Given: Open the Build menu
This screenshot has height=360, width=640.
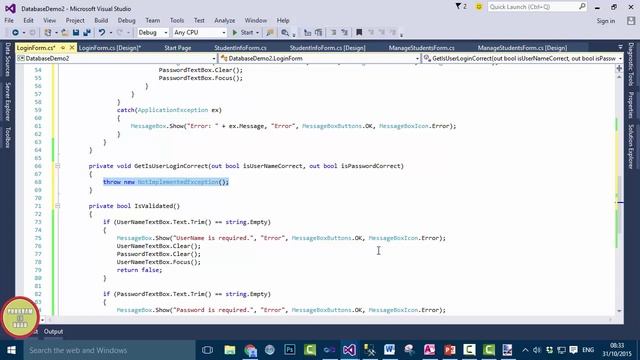Looking at the screenshot, I should tap(101, 20).
